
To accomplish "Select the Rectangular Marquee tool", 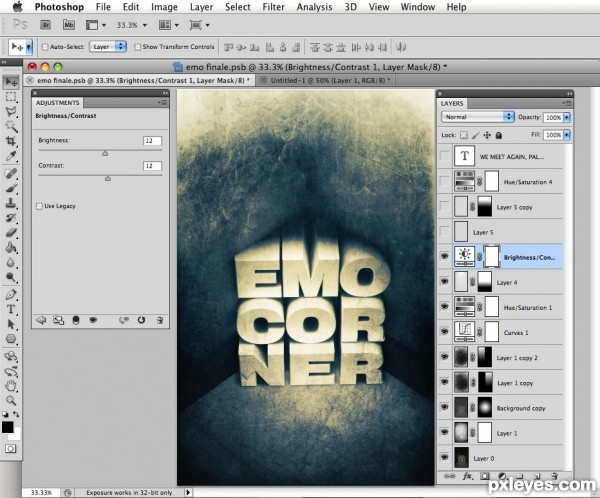I will [11, 97].
